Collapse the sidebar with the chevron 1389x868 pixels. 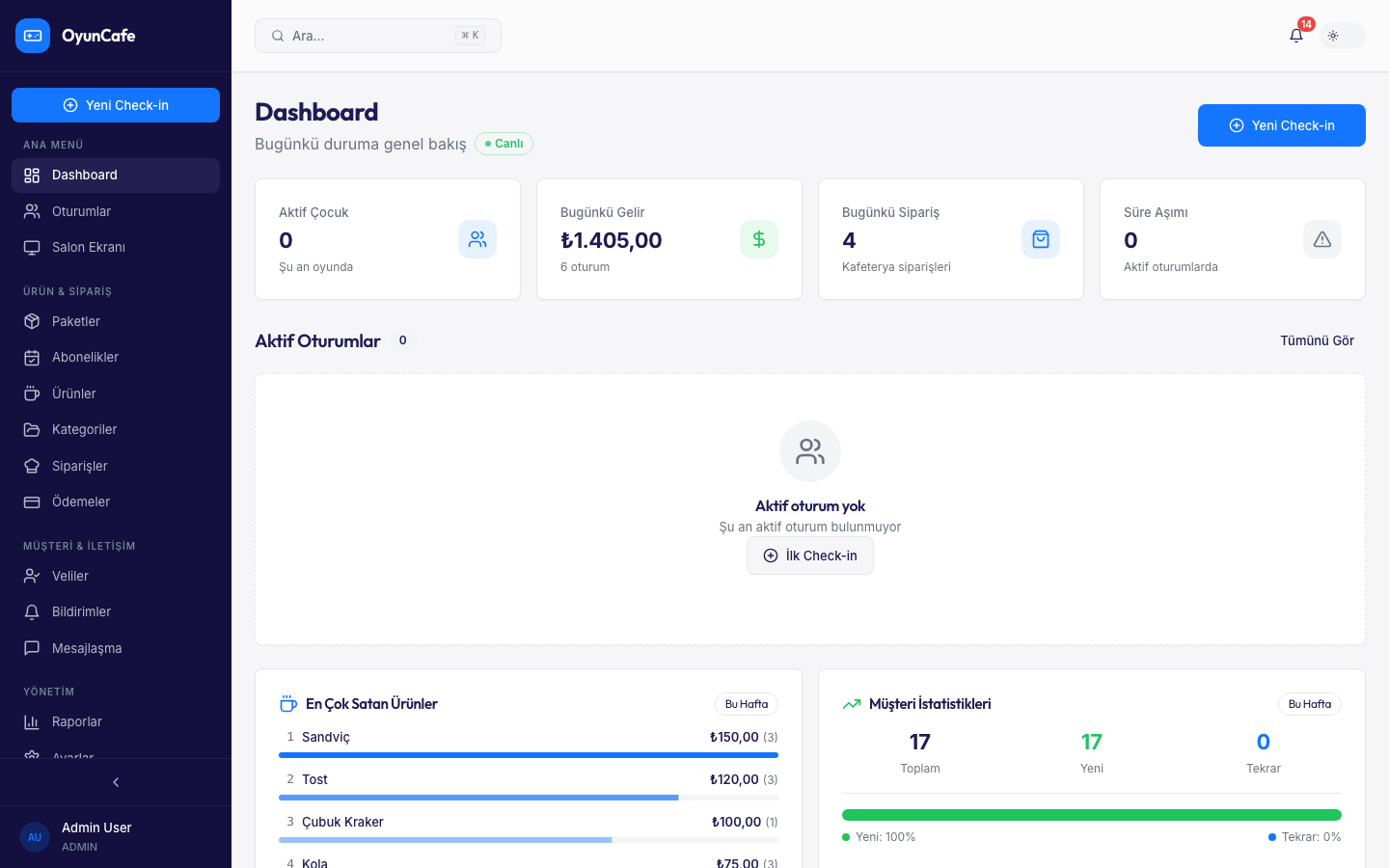116,782
